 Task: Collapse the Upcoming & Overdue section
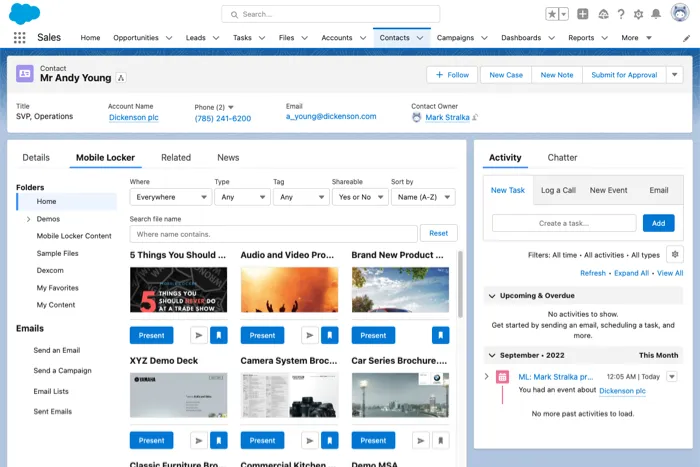pyautogui.click(x=492, y=296)
